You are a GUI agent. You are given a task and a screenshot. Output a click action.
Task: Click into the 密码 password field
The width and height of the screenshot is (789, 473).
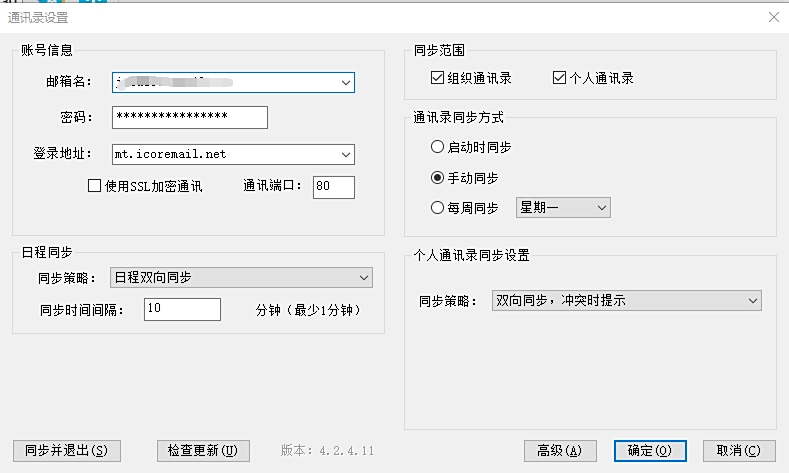[x=190, y=118]
